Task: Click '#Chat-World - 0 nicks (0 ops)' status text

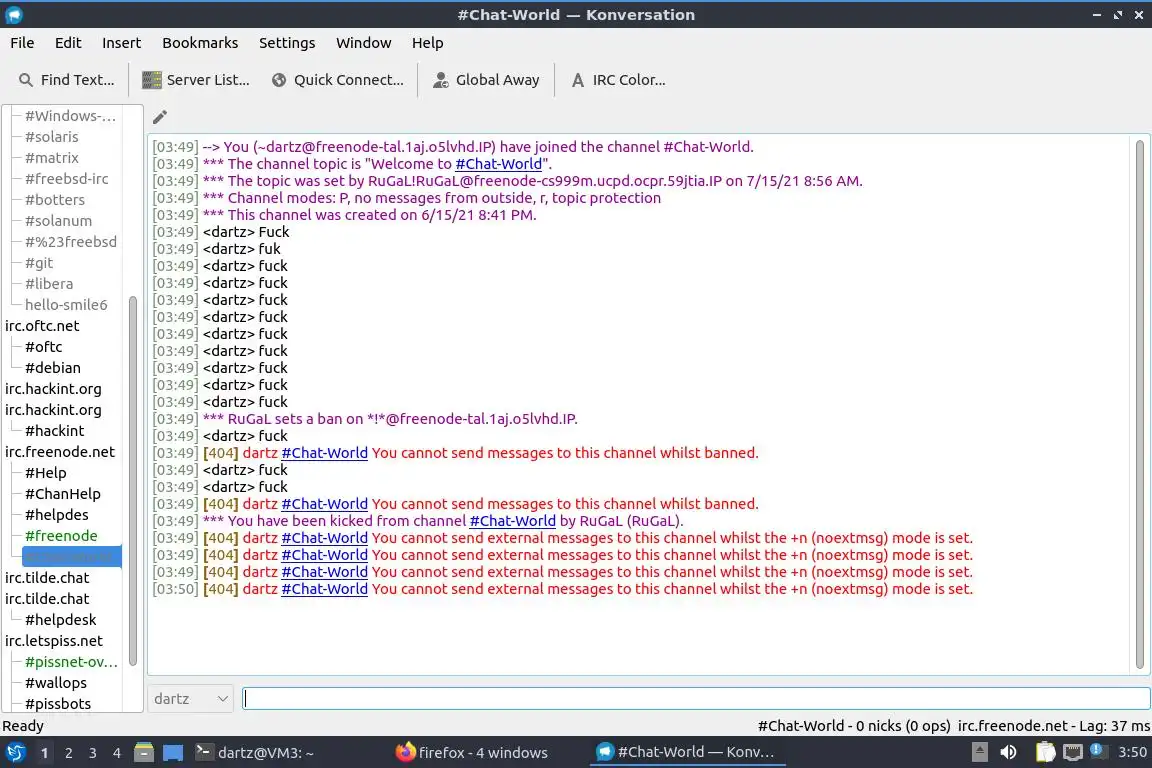Action: point(854,726)
